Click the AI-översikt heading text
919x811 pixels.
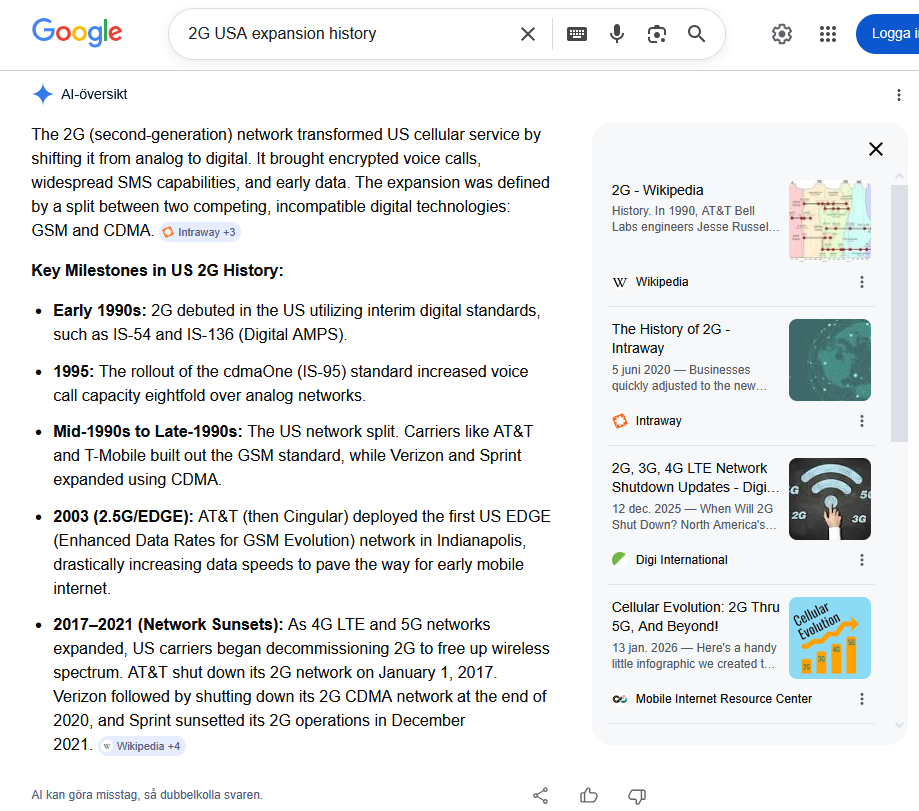(94, 94)
